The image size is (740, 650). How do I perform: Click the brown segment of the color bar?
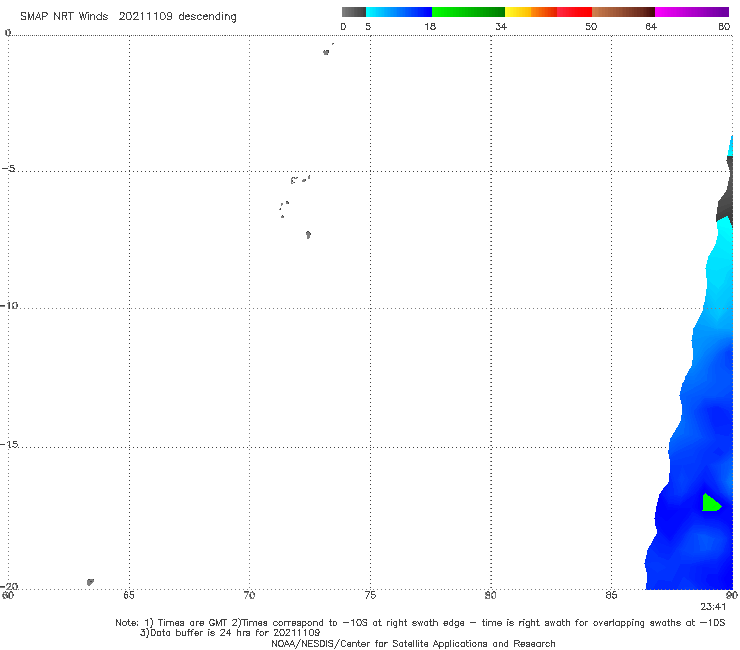(x=623, y=12)
